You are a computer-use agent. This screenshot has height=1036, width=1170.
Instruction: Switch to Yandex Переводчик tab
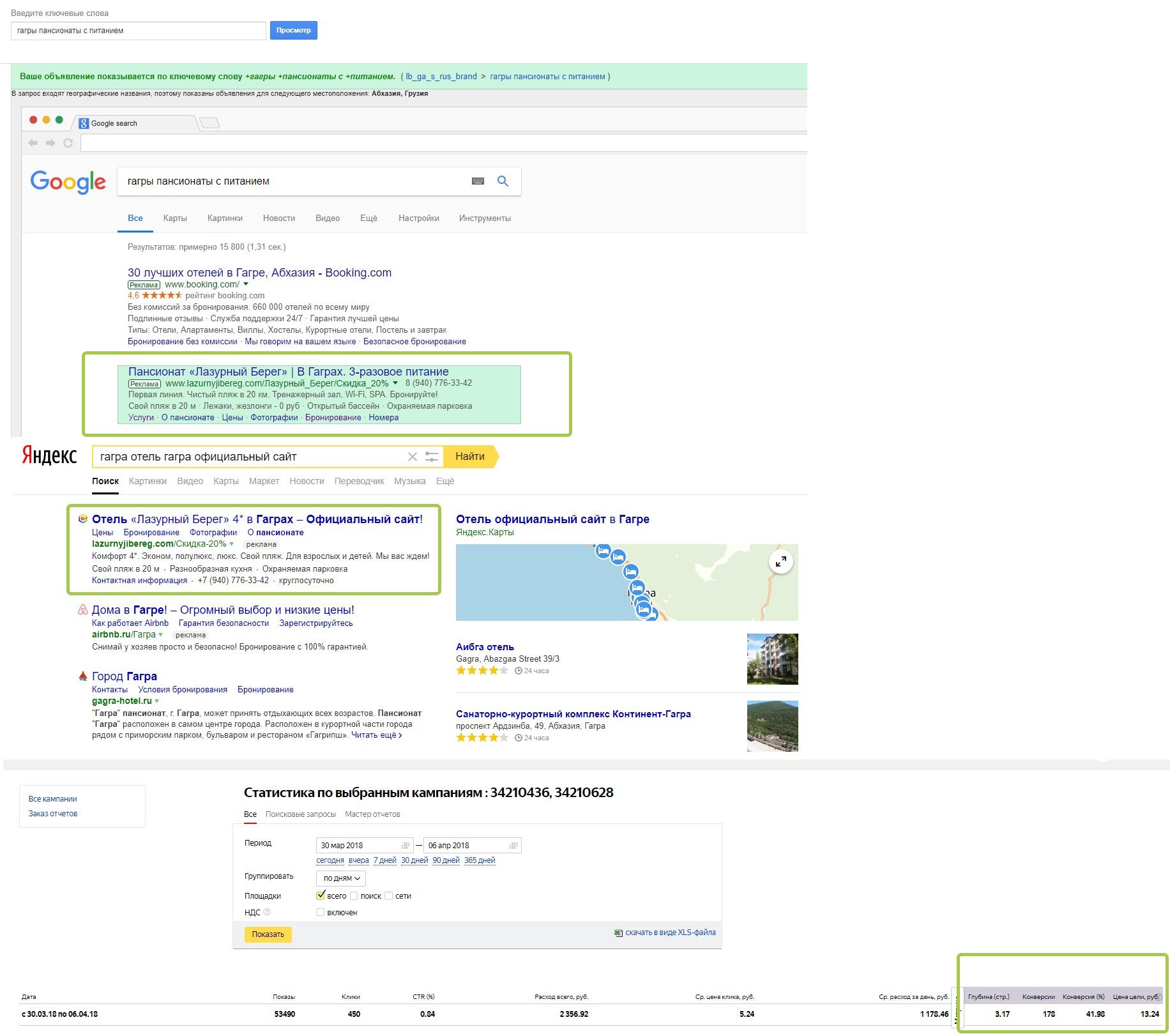(359, 482)
